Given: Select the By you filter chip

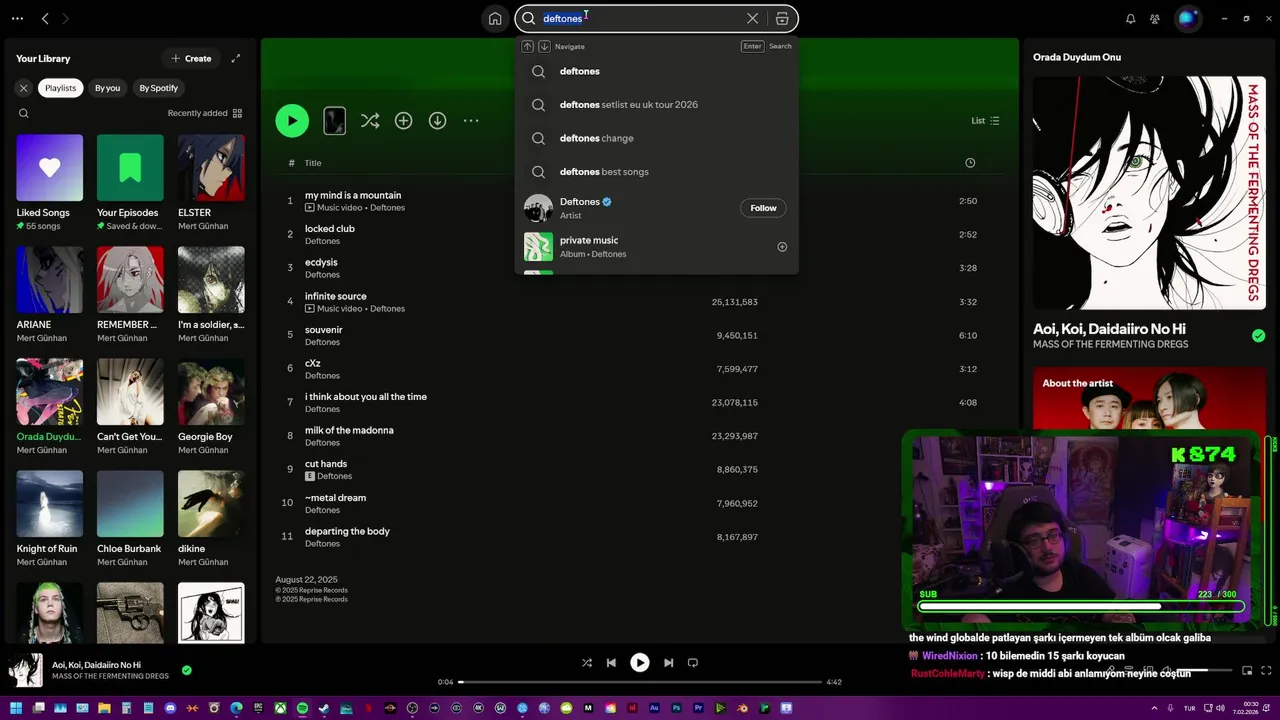Looking at the screenshot, I should click(107, 88).
